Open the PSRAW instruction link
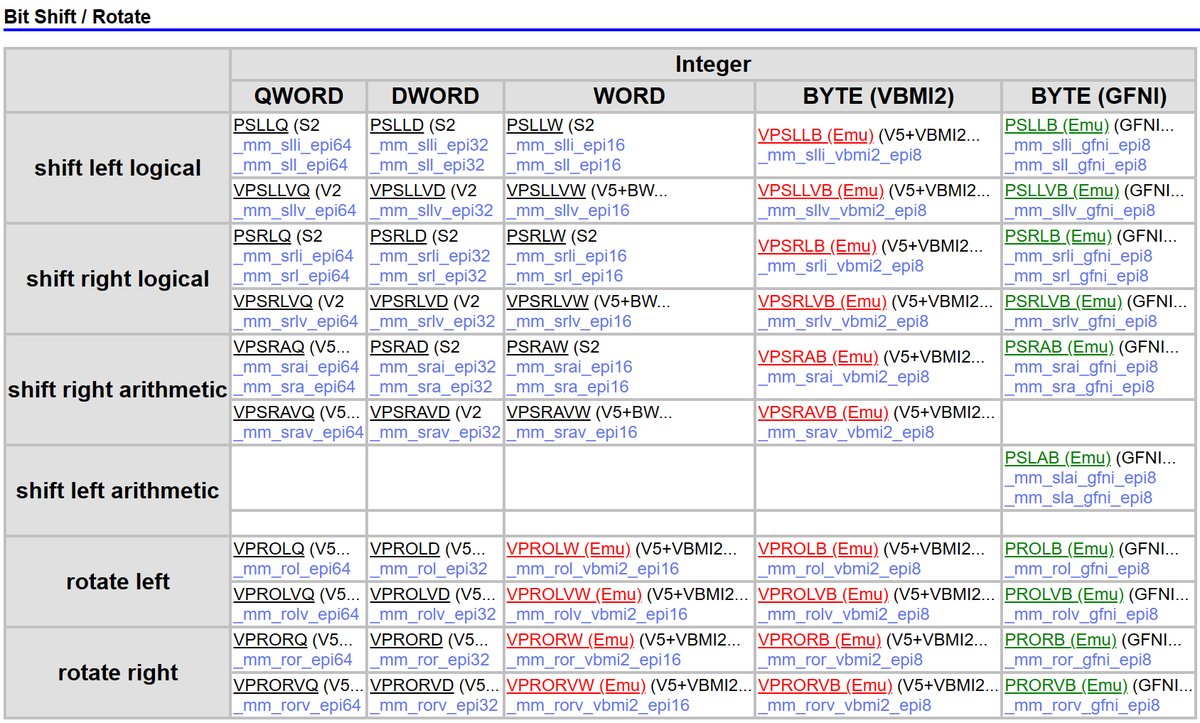 pyautogui.click(x=537, y=348)
